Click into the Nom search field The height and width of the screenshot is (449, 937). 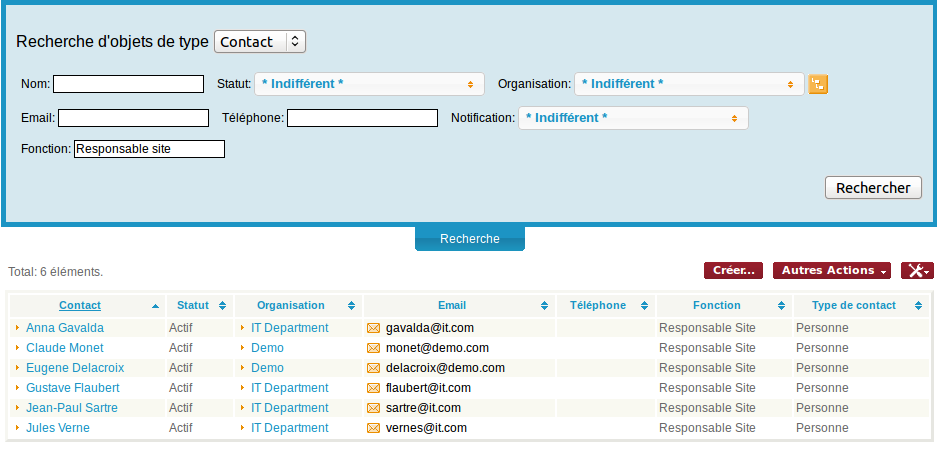[x=128, y=84]
